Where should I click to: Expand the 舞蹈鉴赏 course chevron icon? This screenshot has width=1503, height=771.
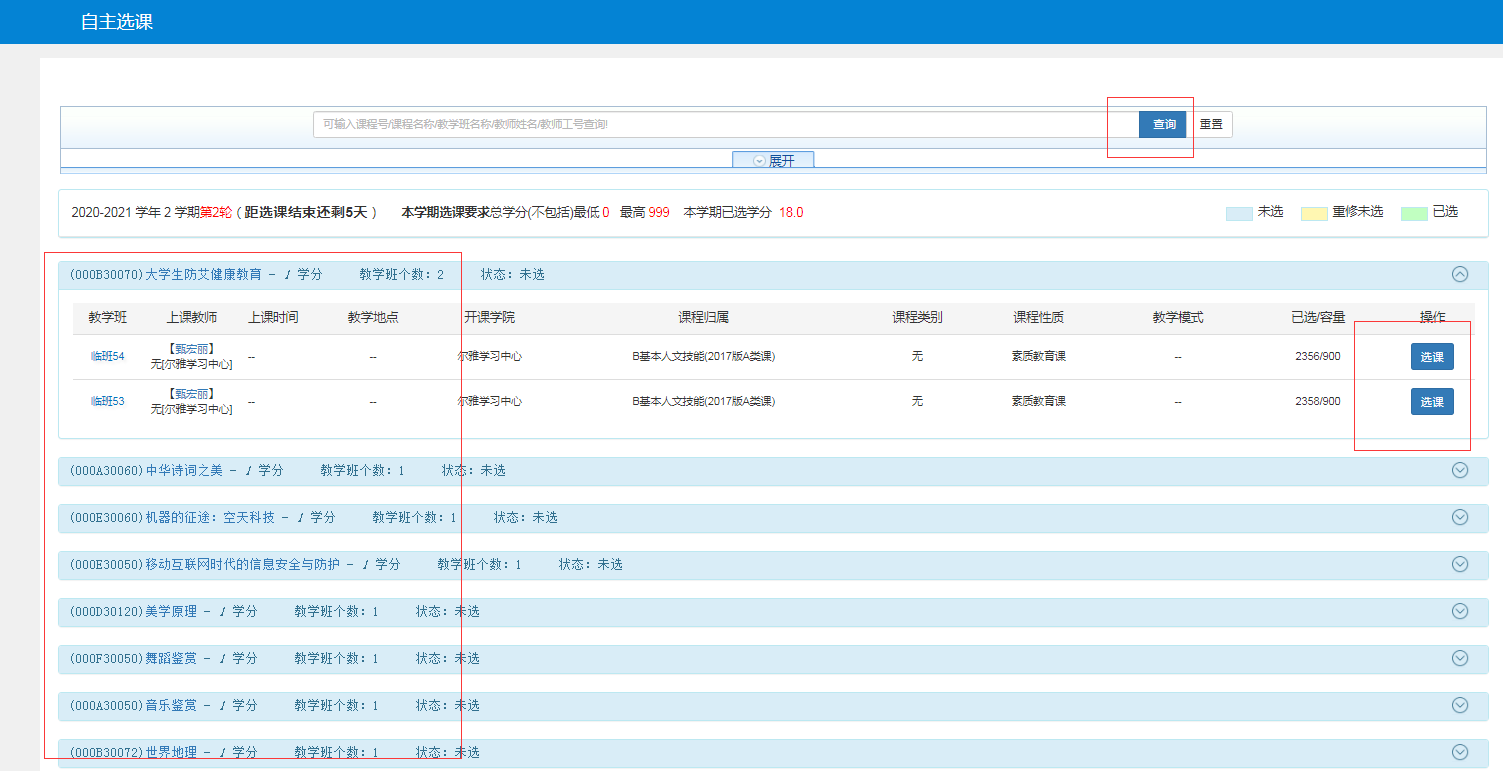[x=1459, y=658]
